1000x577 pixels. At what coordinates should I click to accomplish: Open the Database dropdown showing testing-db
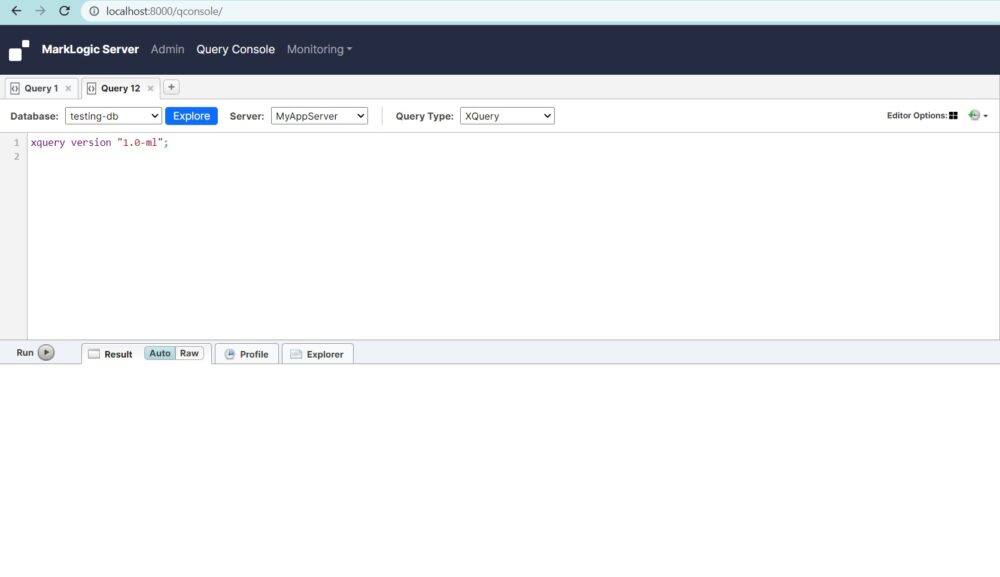[x=112, y=115]
